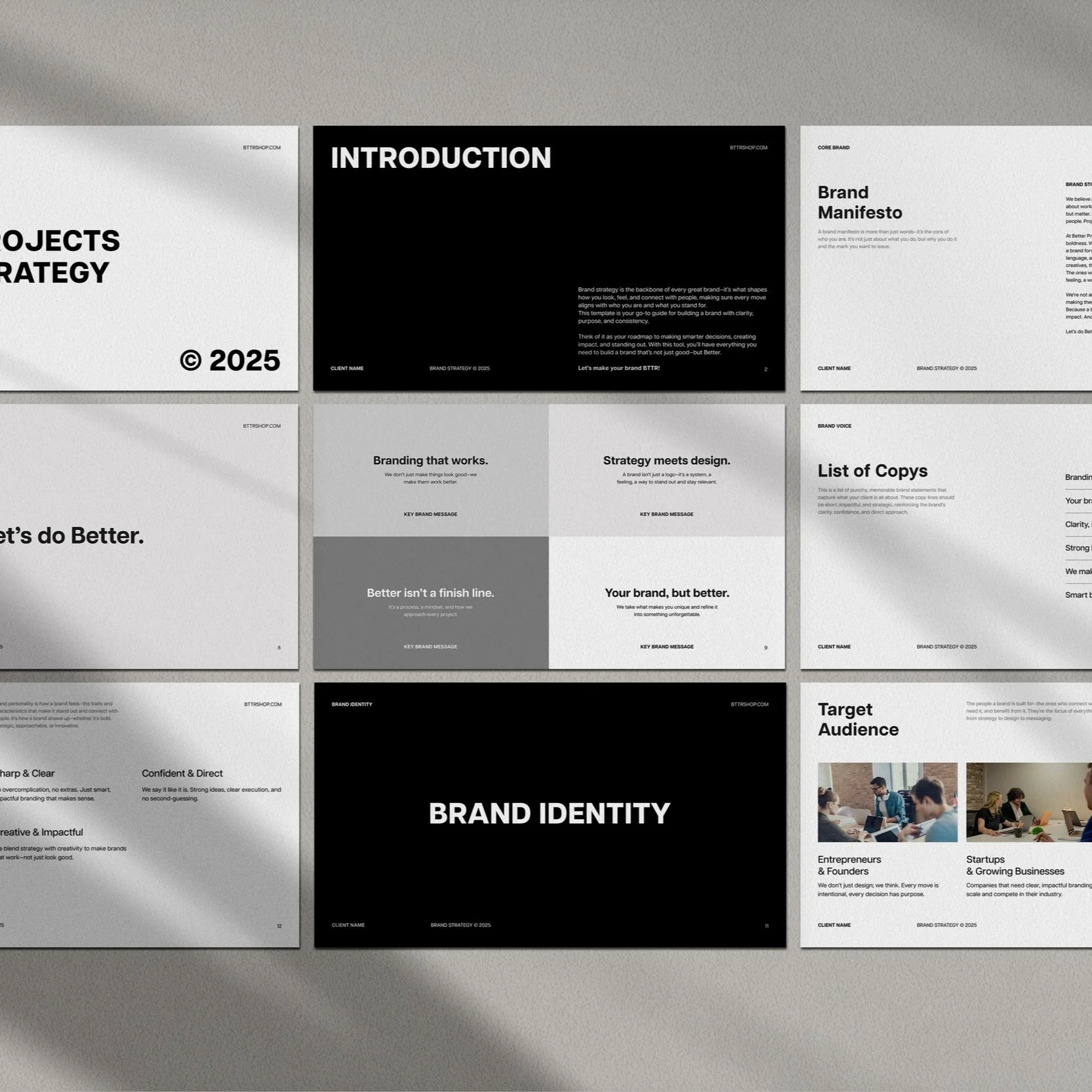Click 'We say it like it is' description
The height and width of the screenshot is (1092, 1092).
[211, 794]
